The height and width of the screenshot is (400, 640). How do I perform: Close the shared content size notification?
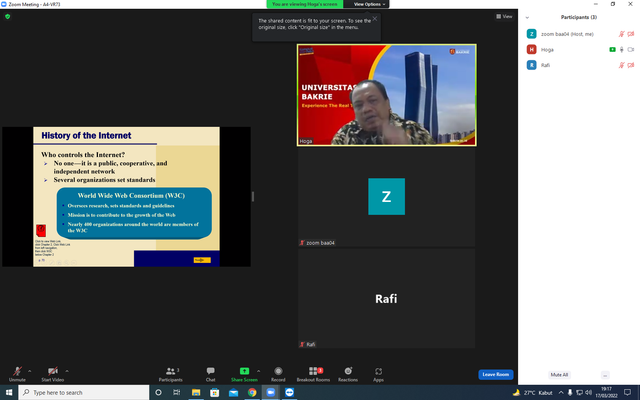click(x=375, y=18)
